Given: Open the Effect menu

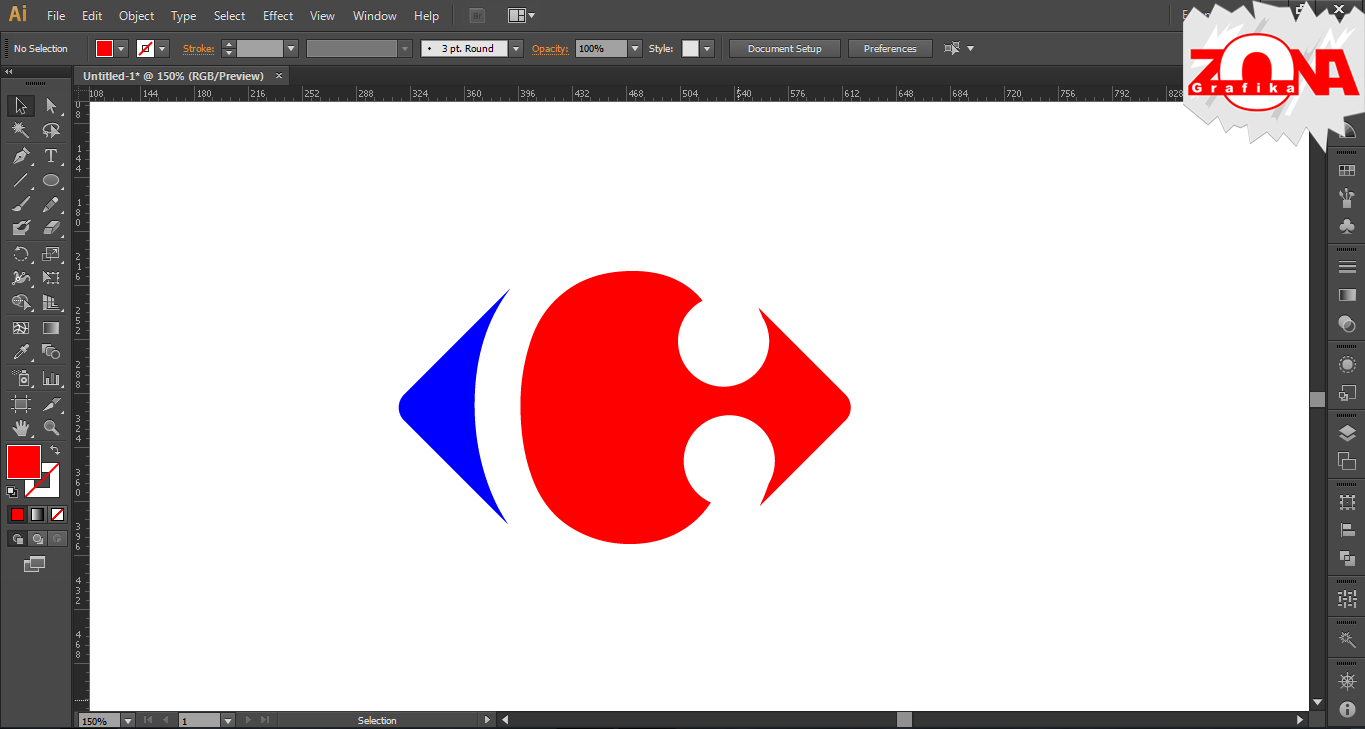Looking at the screenshot, I should (x=278, y=16).
